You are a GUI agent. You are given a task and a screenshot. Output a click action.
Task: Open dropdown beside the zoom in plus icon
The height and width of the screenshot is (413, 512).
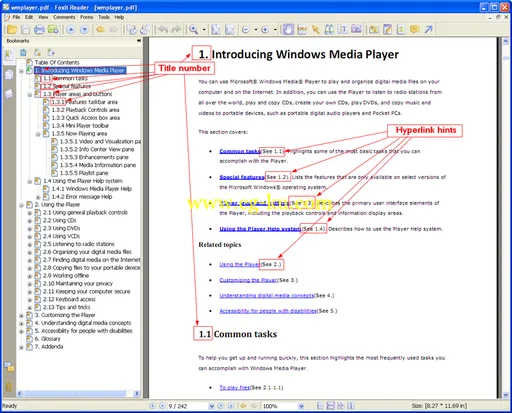(x=275, y=30)
